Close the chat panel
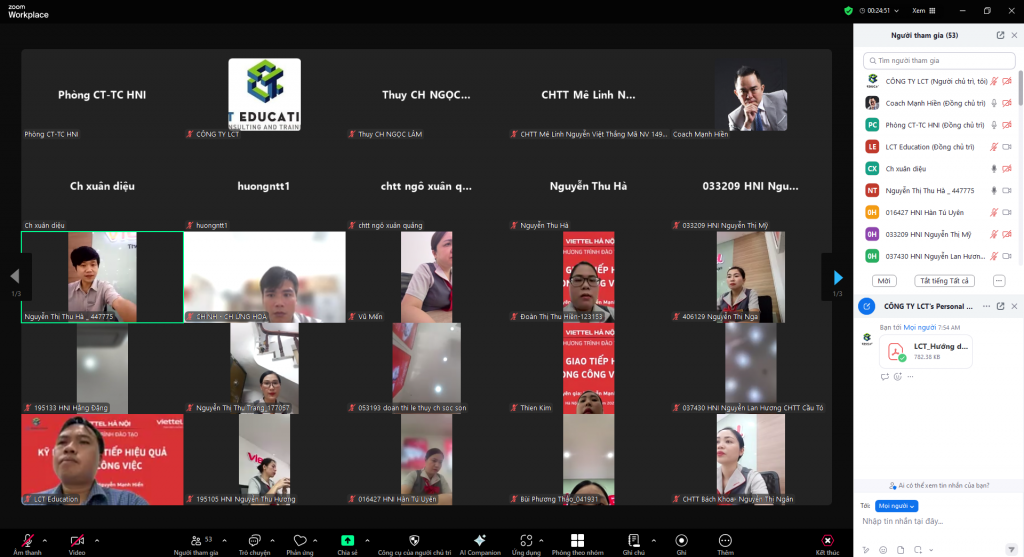This screenshot has height=557, width=1024. (1014, 306)
